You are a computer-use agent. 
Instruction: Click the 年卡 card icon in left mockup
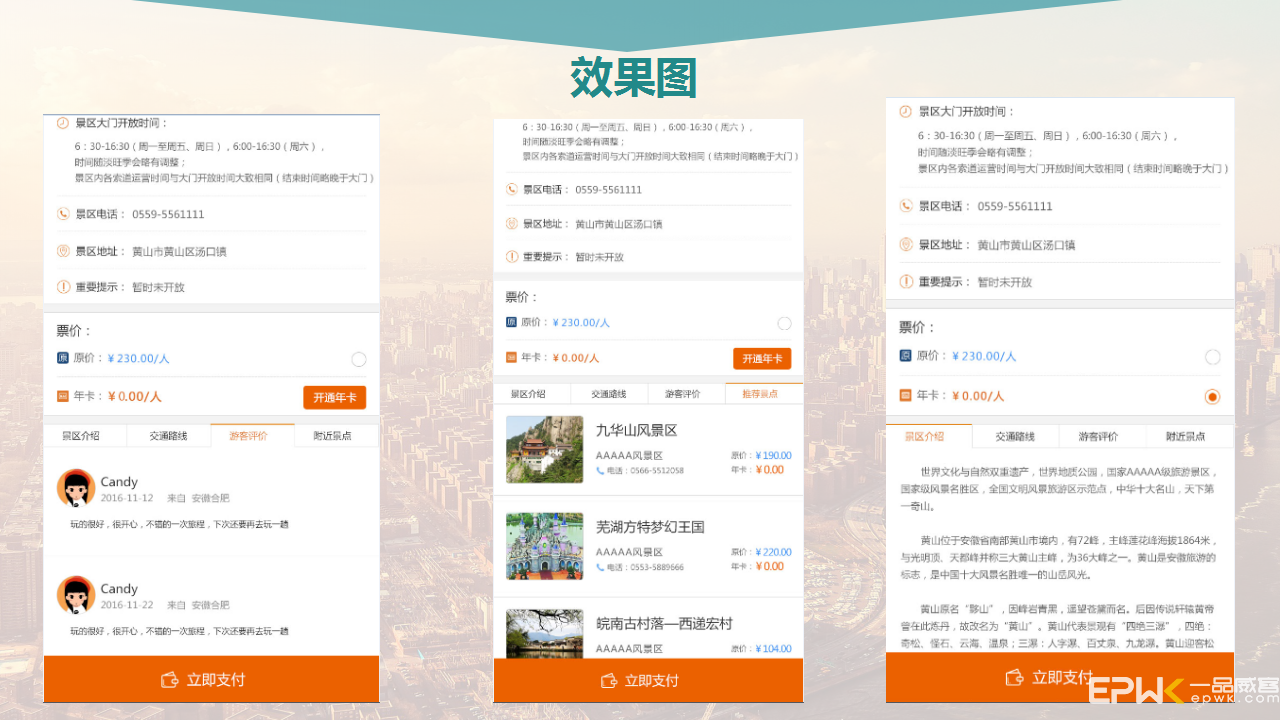(x=63, y=396)
